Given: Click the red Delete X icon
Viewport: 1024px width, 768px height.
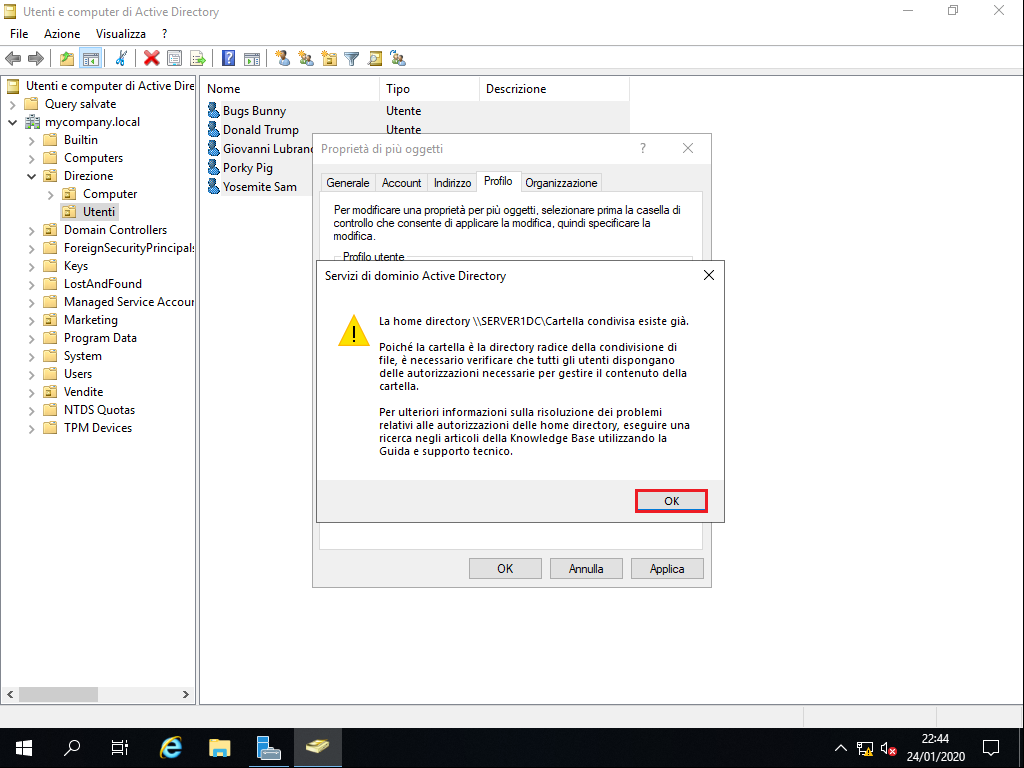Looking at the screenshot, I should point(152,59).
